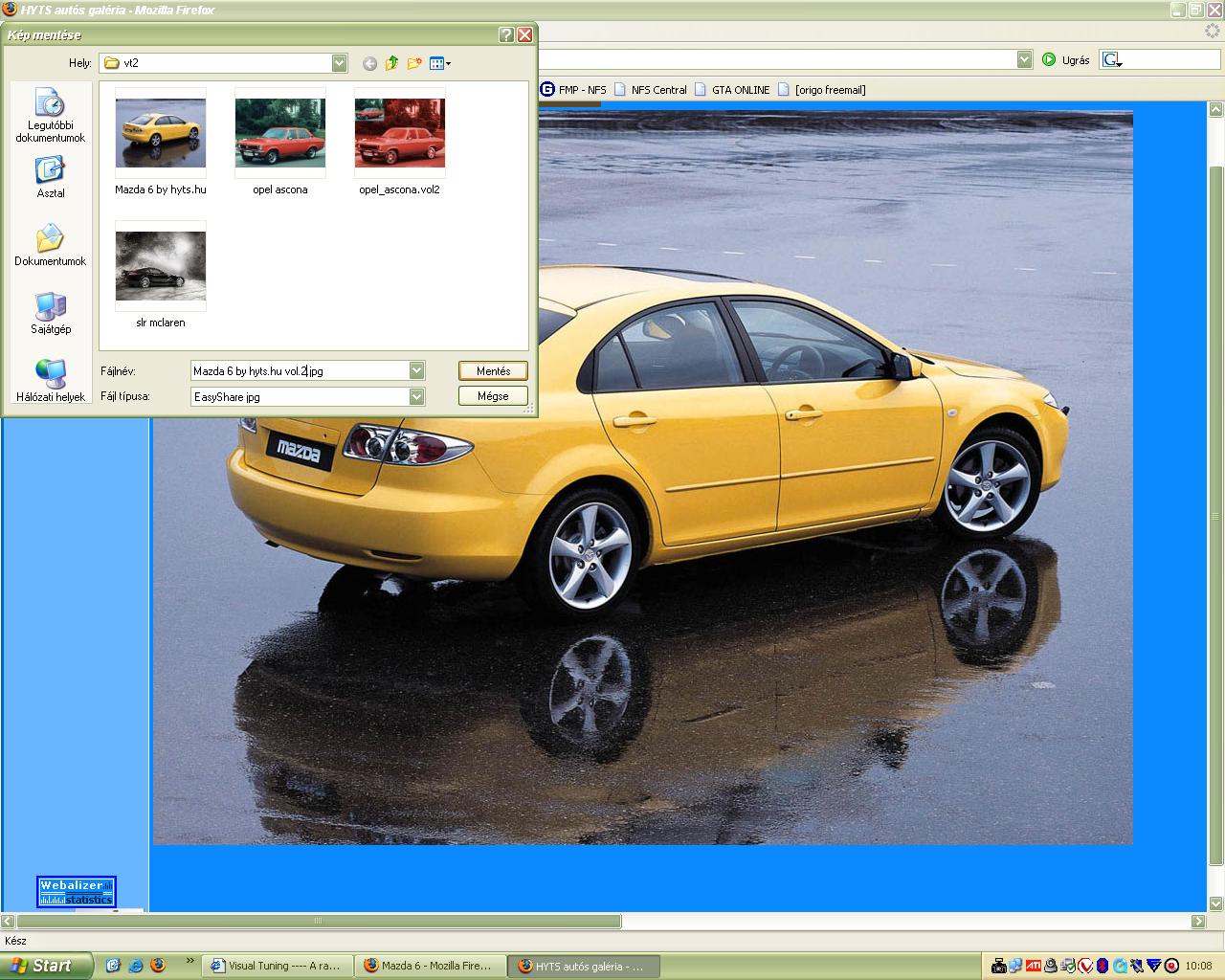Open the NFS Central bookmark
Viewport: 1225px width, 980px height.
(x=650, y=89)
